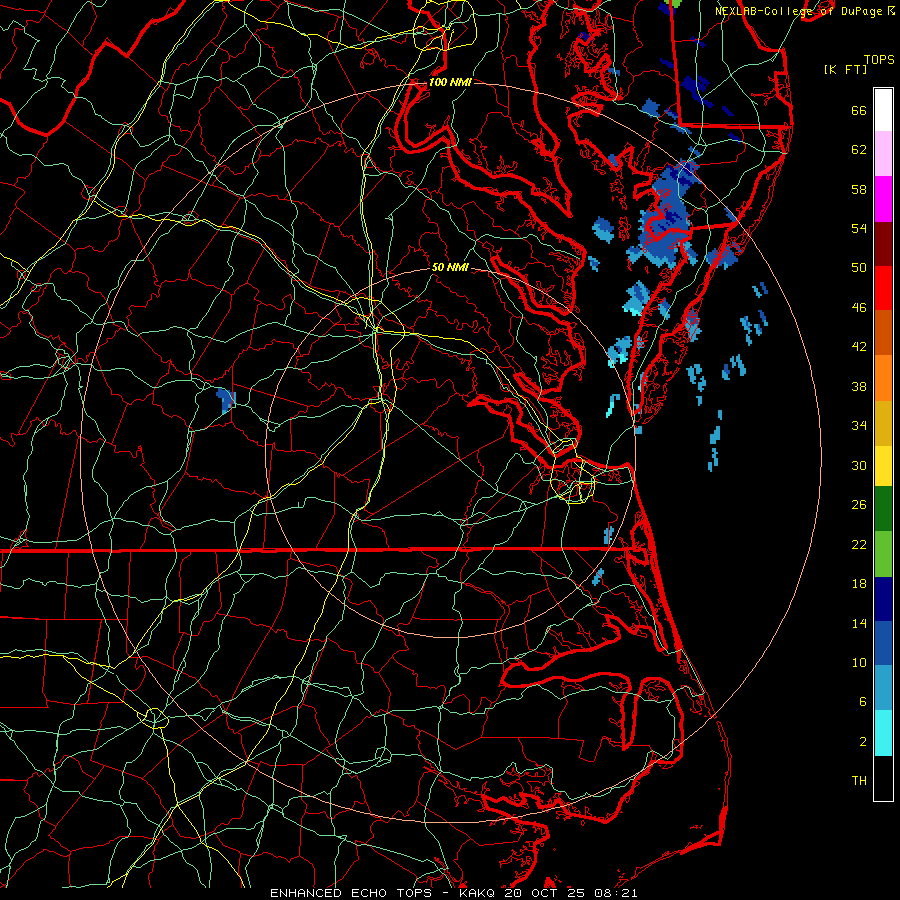
Task: Click the cyan legend swatch
Action: tap(883, 733)
